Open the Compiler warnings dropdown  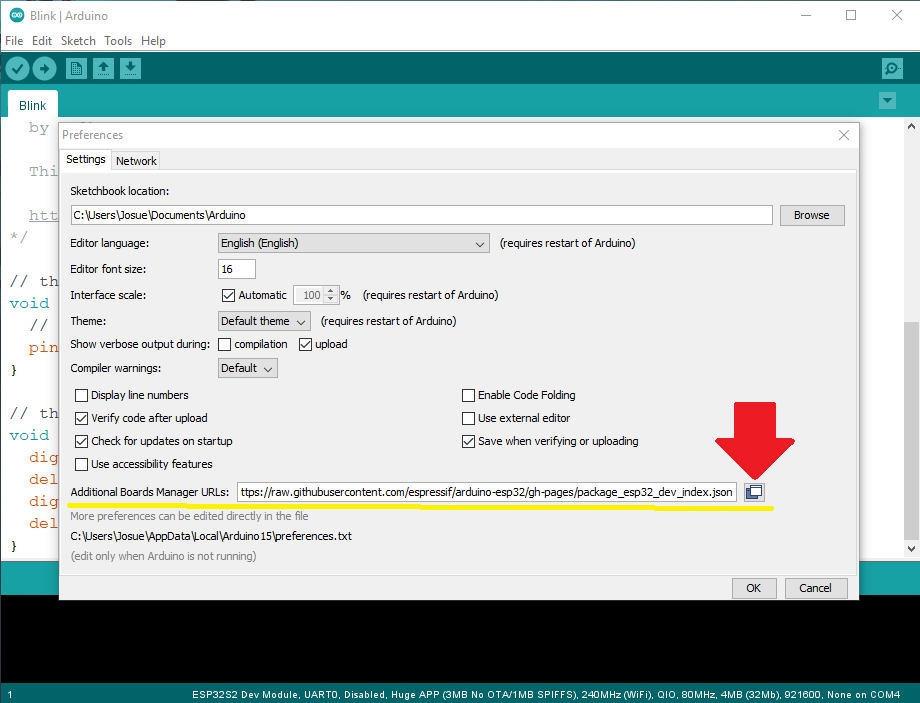tap(248, 368)
